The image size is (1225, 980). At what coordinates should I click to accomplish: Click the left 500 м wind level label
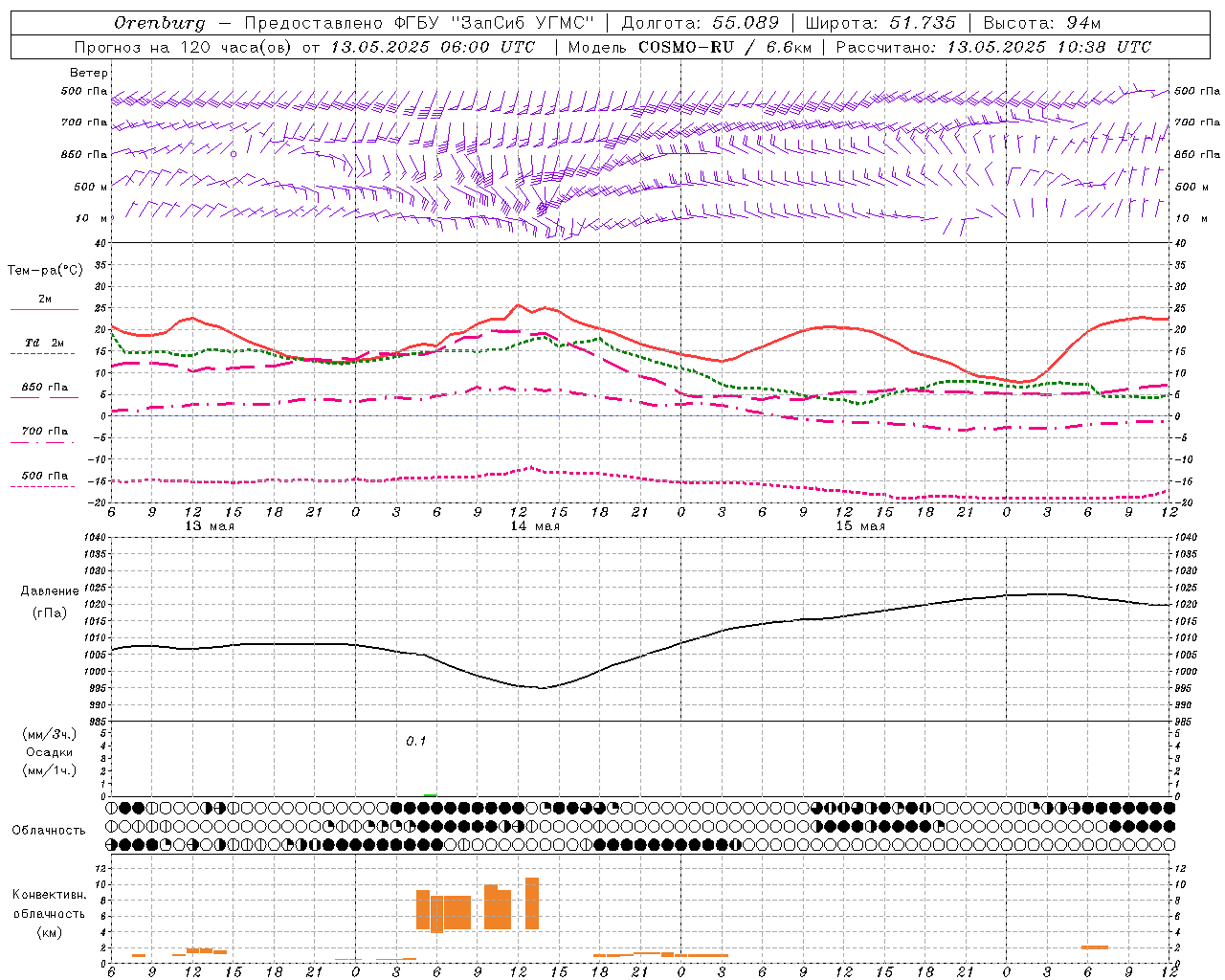pos(91,187)
